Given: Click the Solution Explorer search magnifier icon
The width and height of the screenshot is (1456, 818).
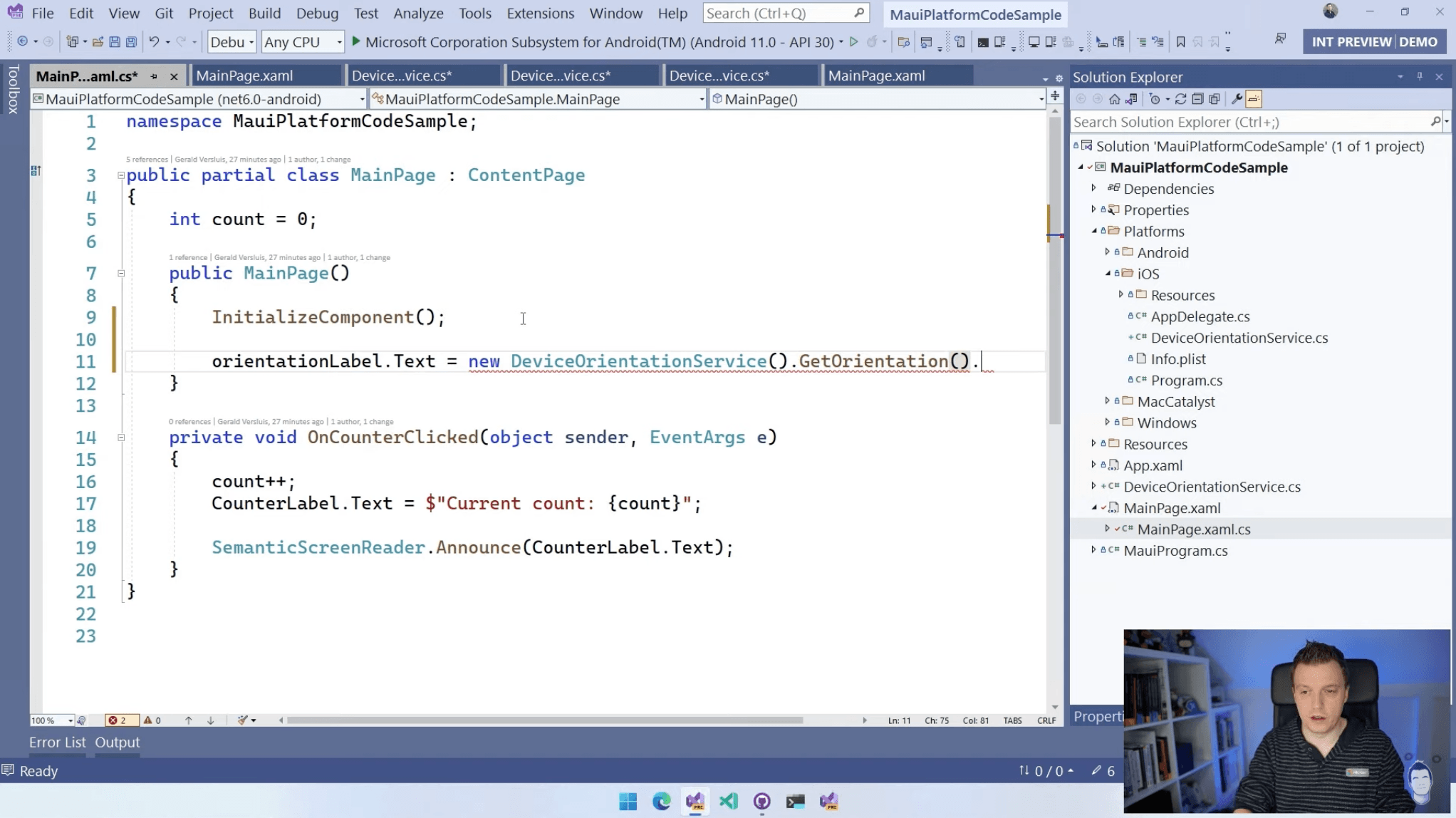Looking at the screenshot, I should pyautogui.click(x=1436, y=122).
